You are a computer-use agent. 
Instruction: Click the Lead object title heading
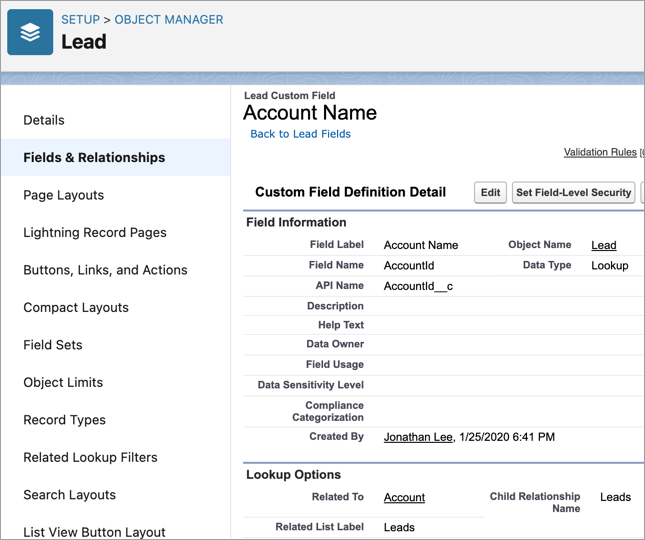tap(84, 42)
